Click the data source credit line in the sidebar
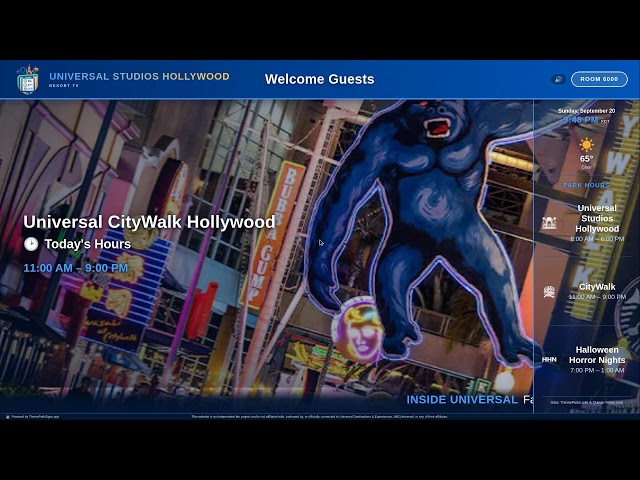The height and width of the screenshot is (480, 640). [587, 402]
